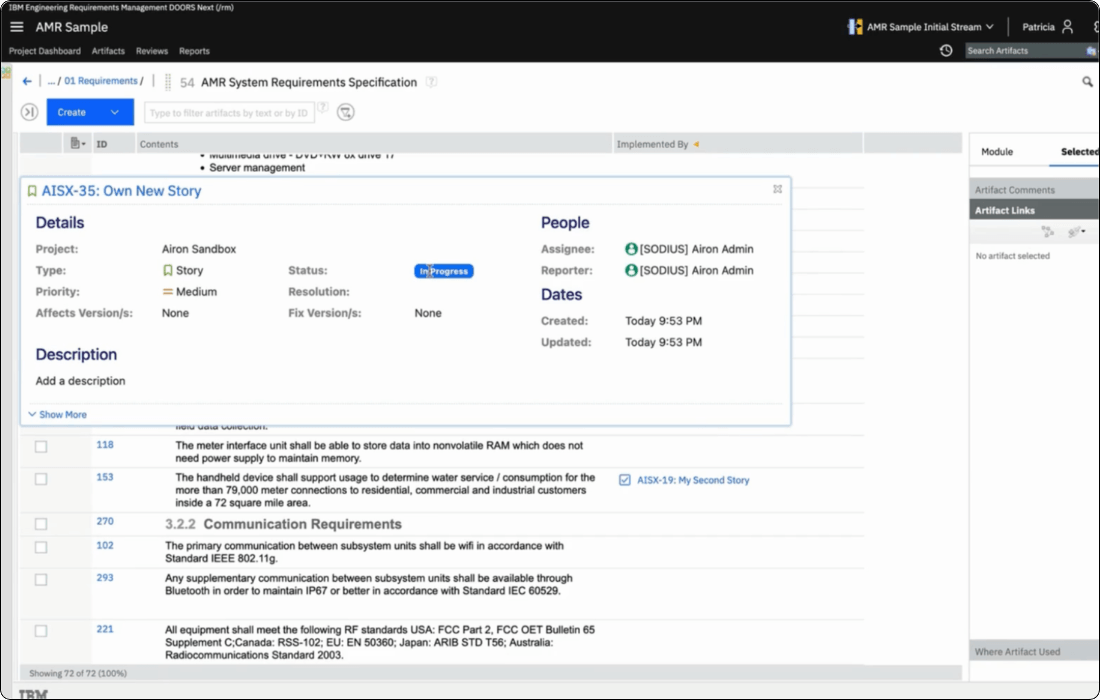Expand the Where Artifact Used section

1034,652
